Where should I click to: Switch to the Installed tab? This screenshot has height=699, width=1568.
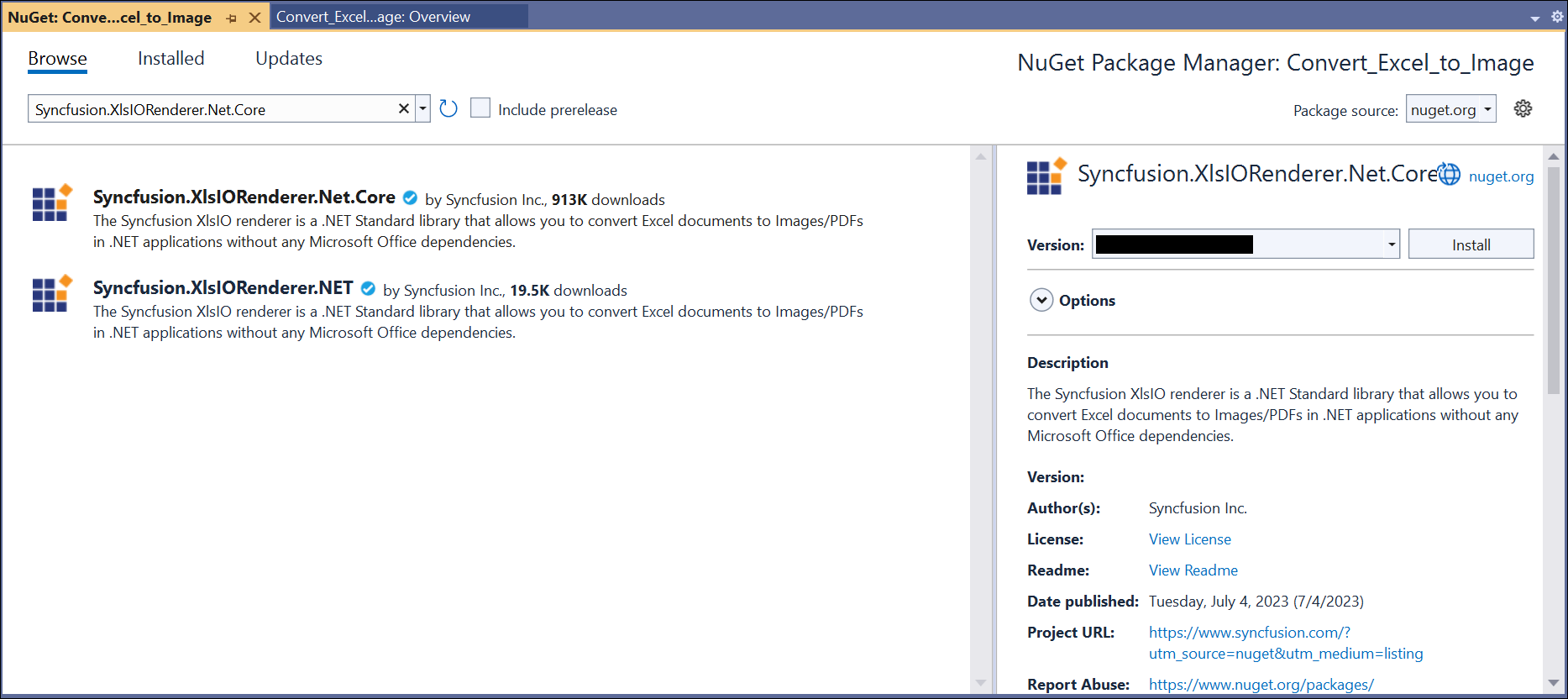(170, 58)
